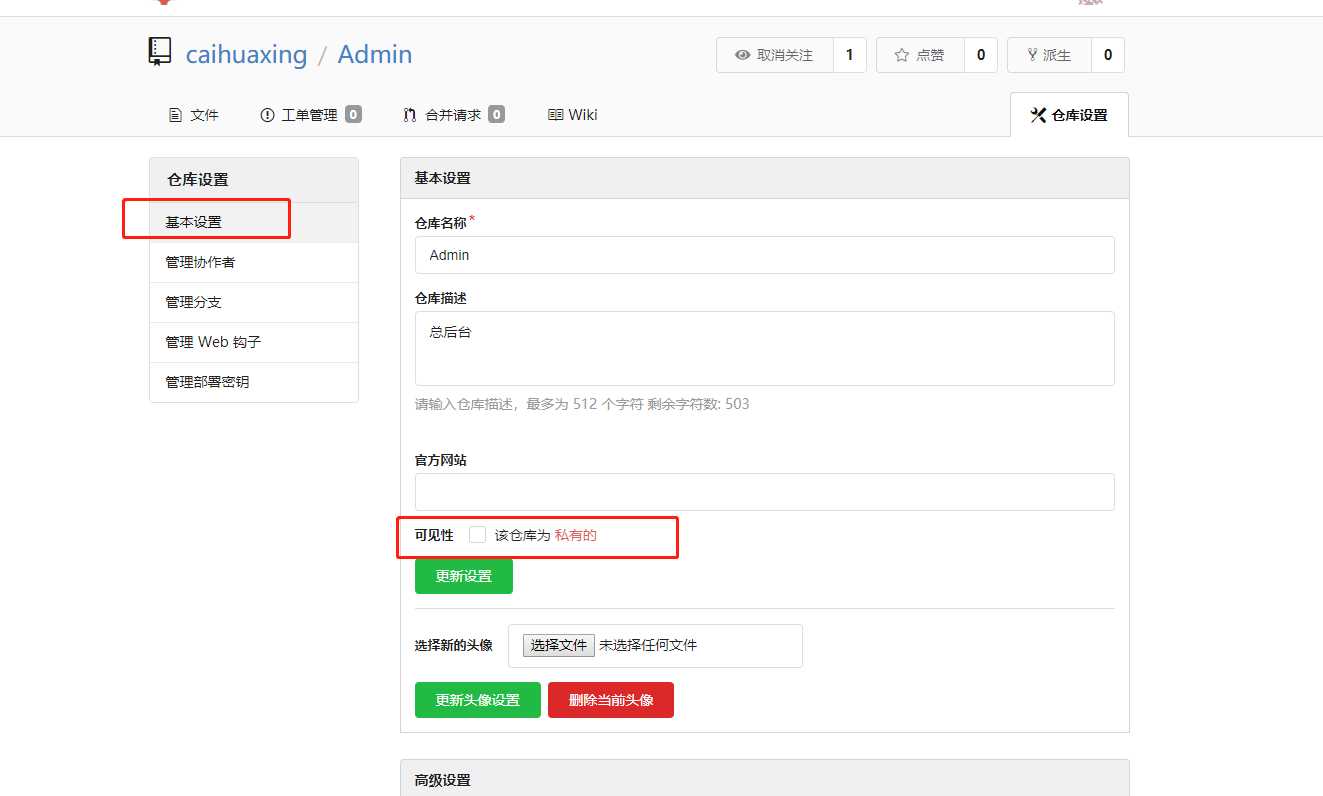Click the document icon on 文件 tab
1323x796 pixels.
coord(175,115)
